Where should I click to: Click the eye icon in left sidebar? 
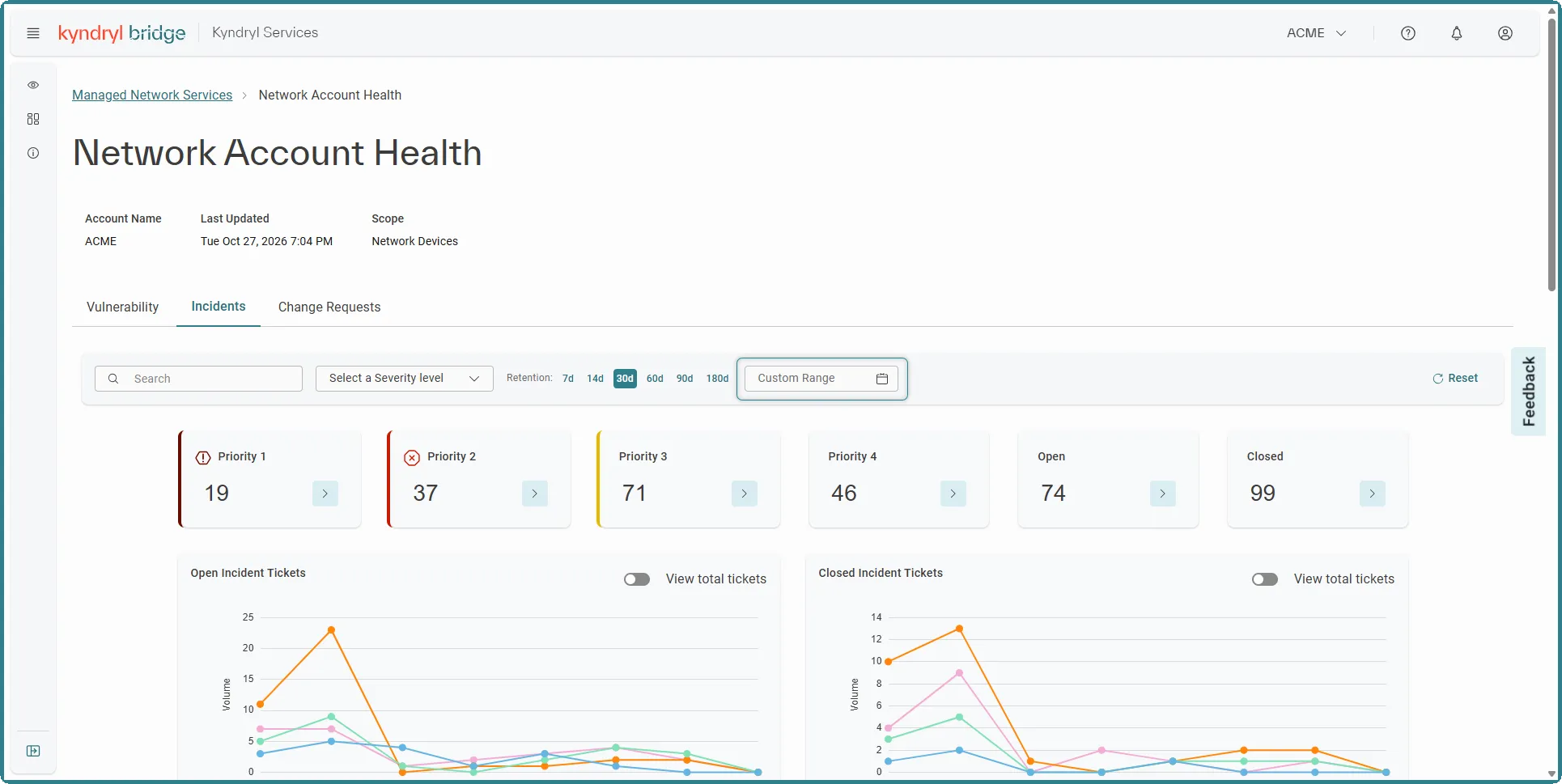[x=33, y=85]
